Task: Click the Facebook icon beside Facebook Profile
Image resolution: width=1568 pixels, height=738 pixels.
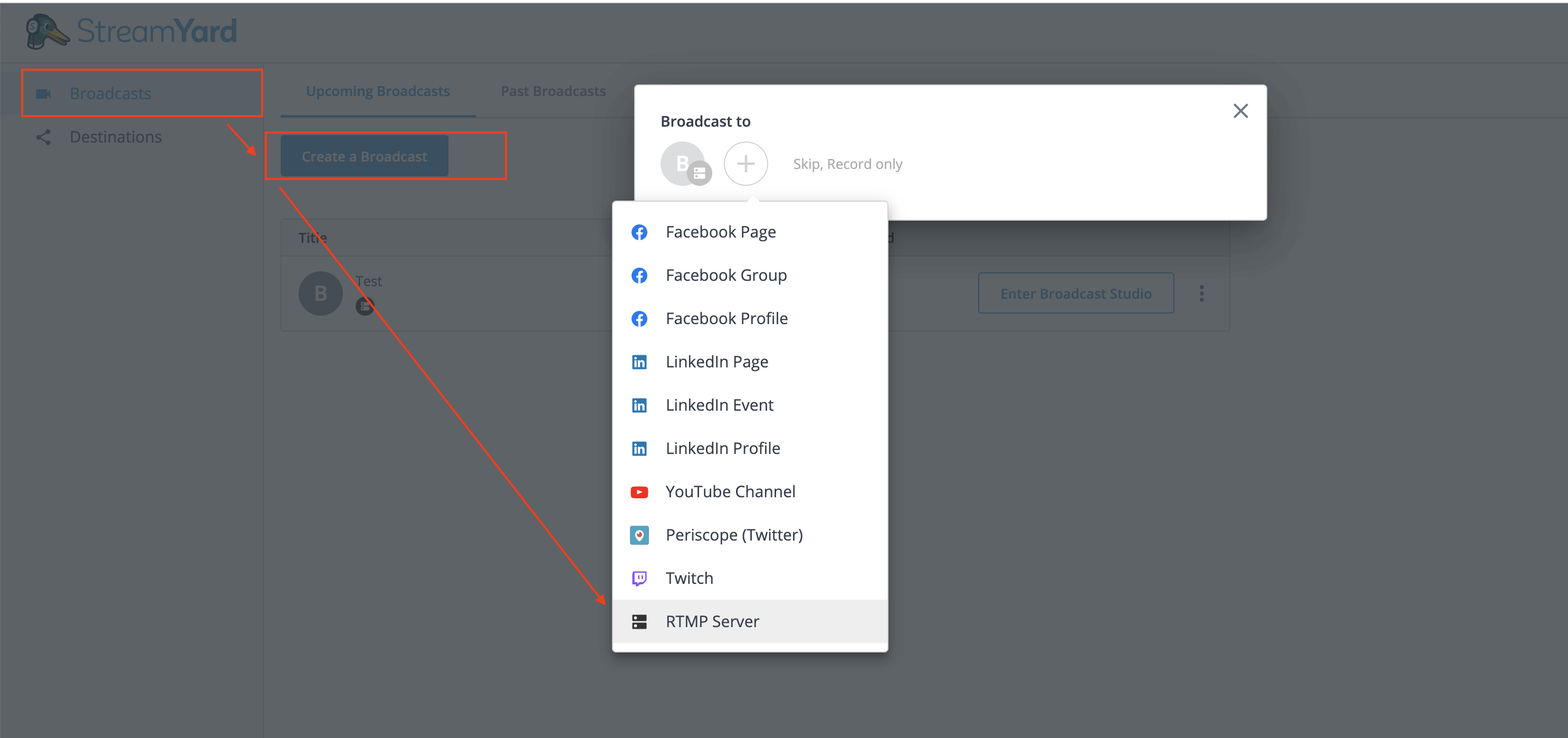Action: 639,318
